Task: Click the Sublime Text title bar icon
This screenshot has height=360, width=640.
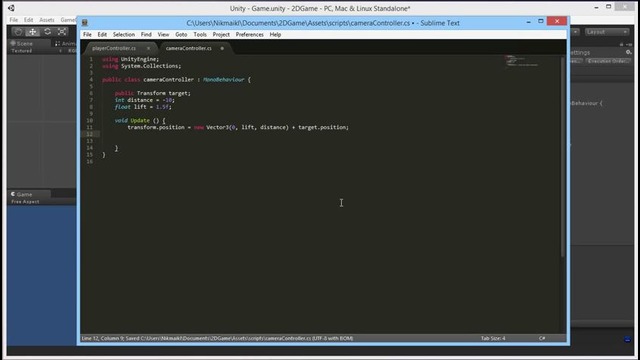Action: pos(84,22)
